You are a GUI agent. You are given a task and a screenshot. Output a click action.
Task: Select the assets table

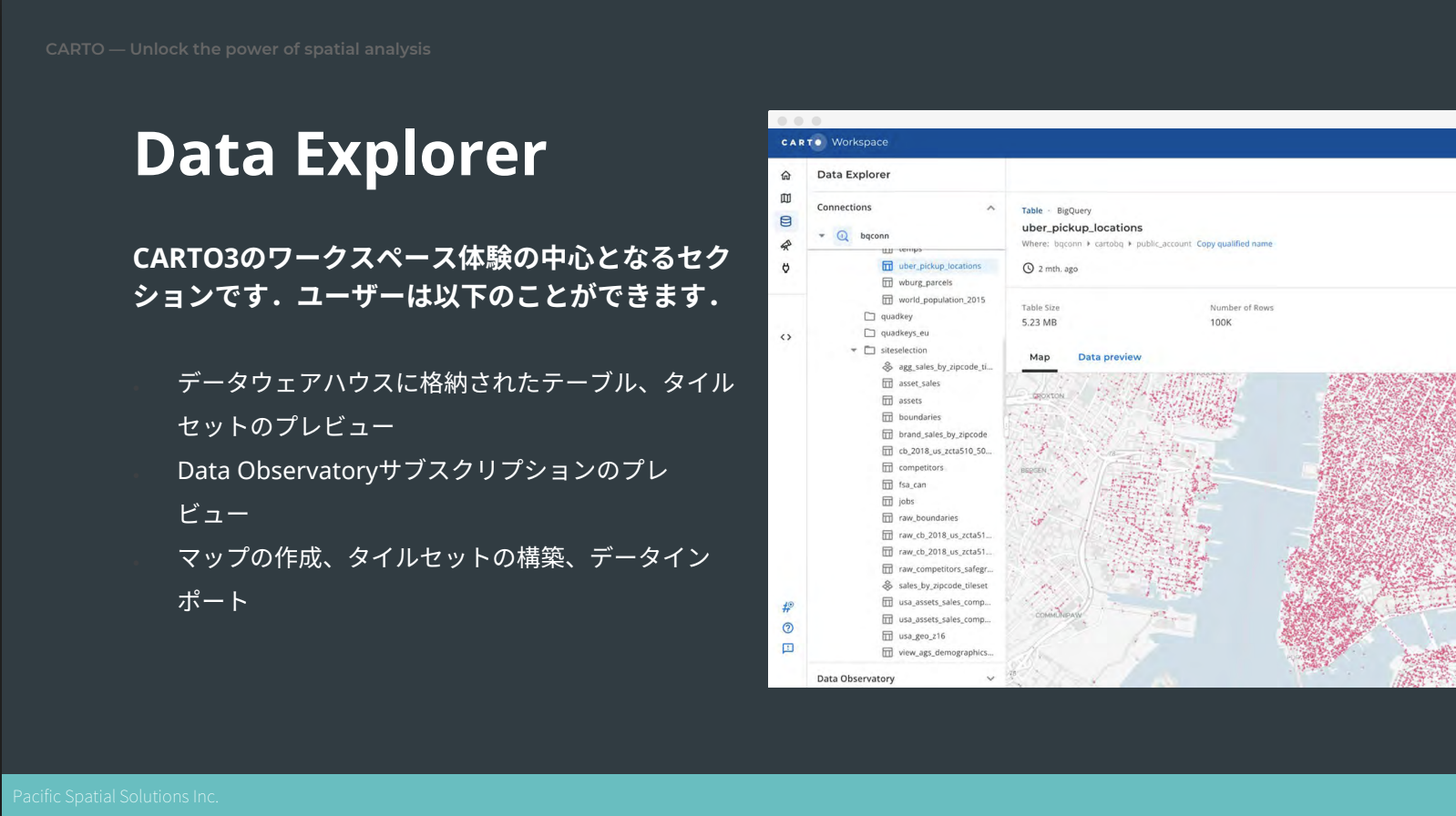point(909,401)
